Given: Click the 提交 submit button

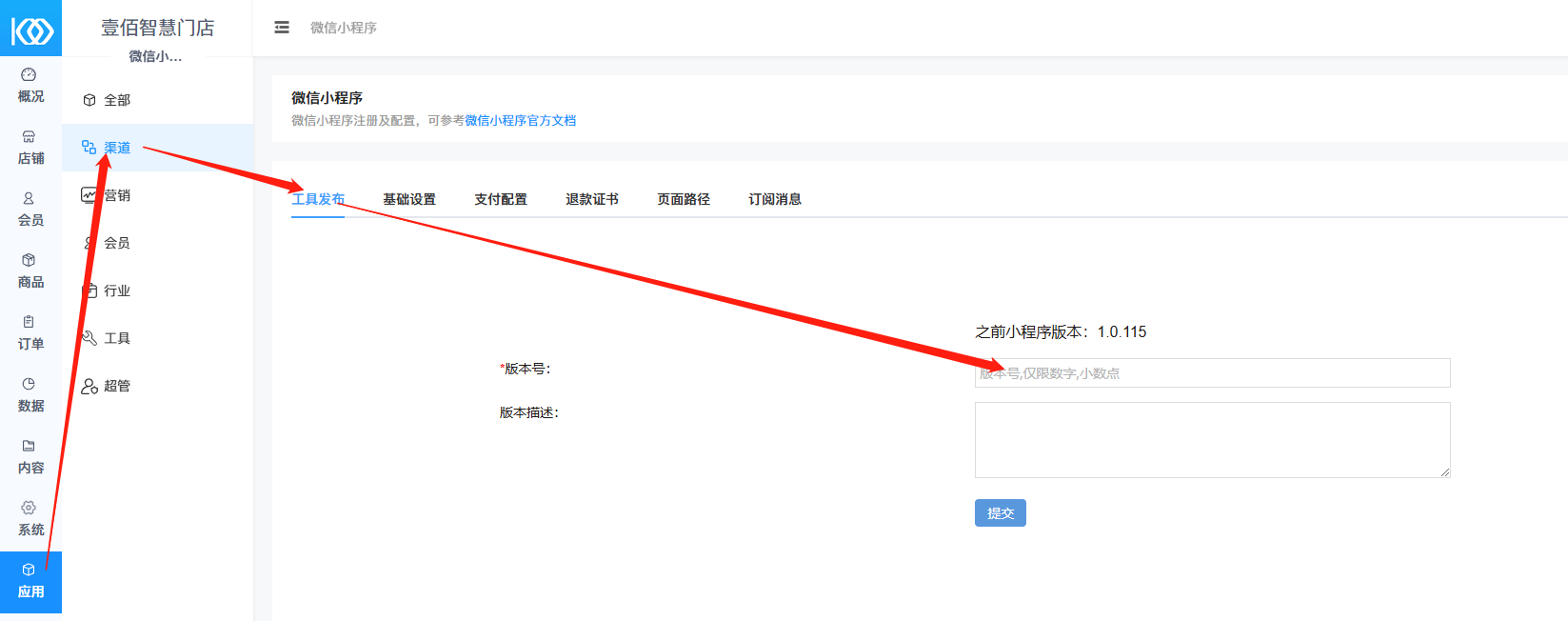Looking at the screenshot, I should [1001, 513].
